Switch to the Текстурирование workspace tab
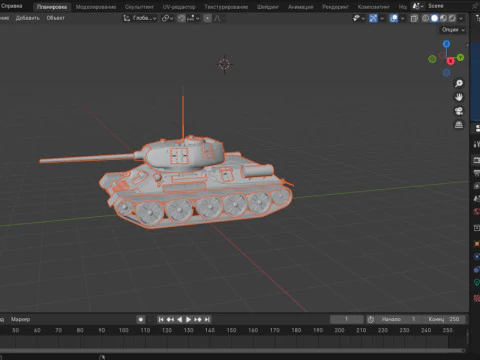 (226, 7)
